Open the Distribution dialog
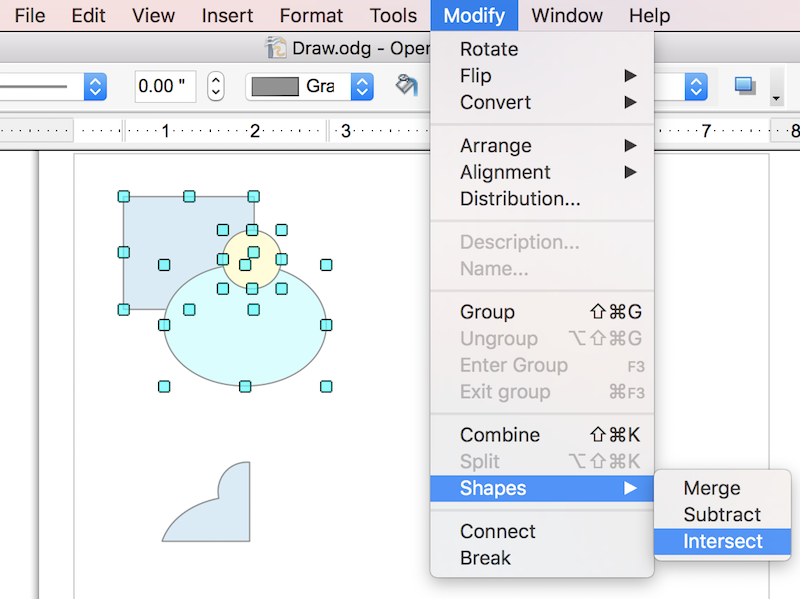The width and height of the screenshot is (800, 599). coord(519,199)
